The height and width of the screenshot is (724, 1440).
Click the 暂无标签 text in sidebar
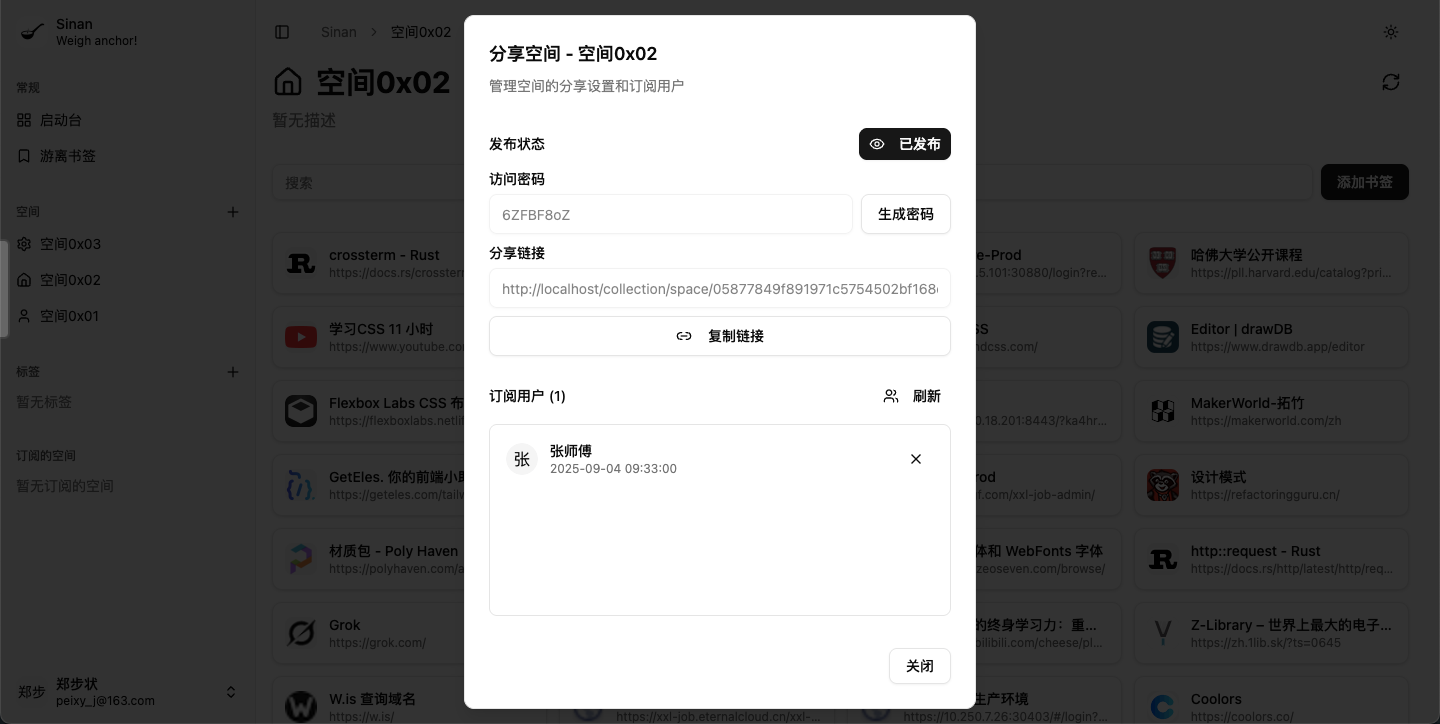click(x=44, y=402)
